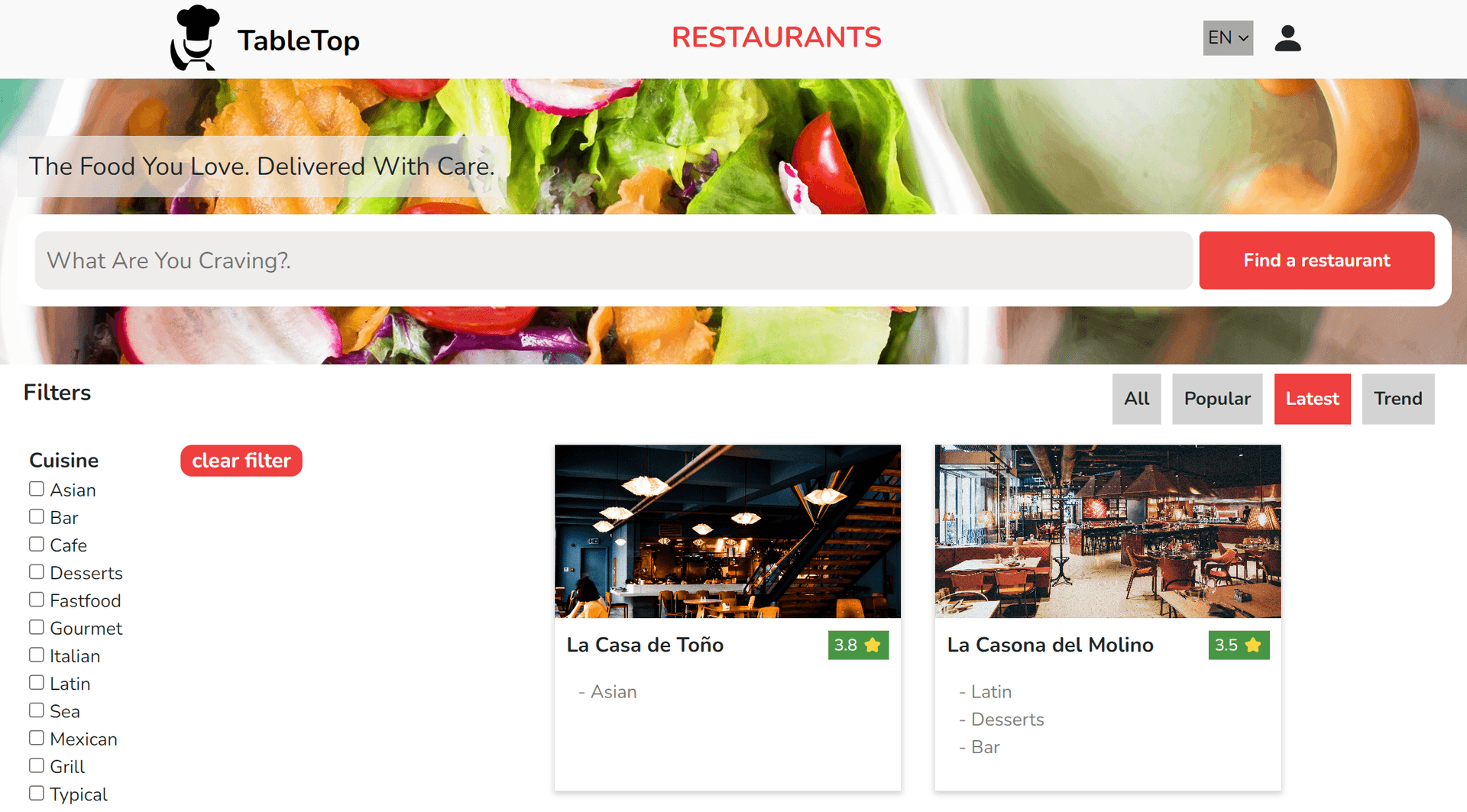
Task: Click the 3.5 star rating on La Casona del Molino
Action: pyautogui.click(x=1239, y=645)
